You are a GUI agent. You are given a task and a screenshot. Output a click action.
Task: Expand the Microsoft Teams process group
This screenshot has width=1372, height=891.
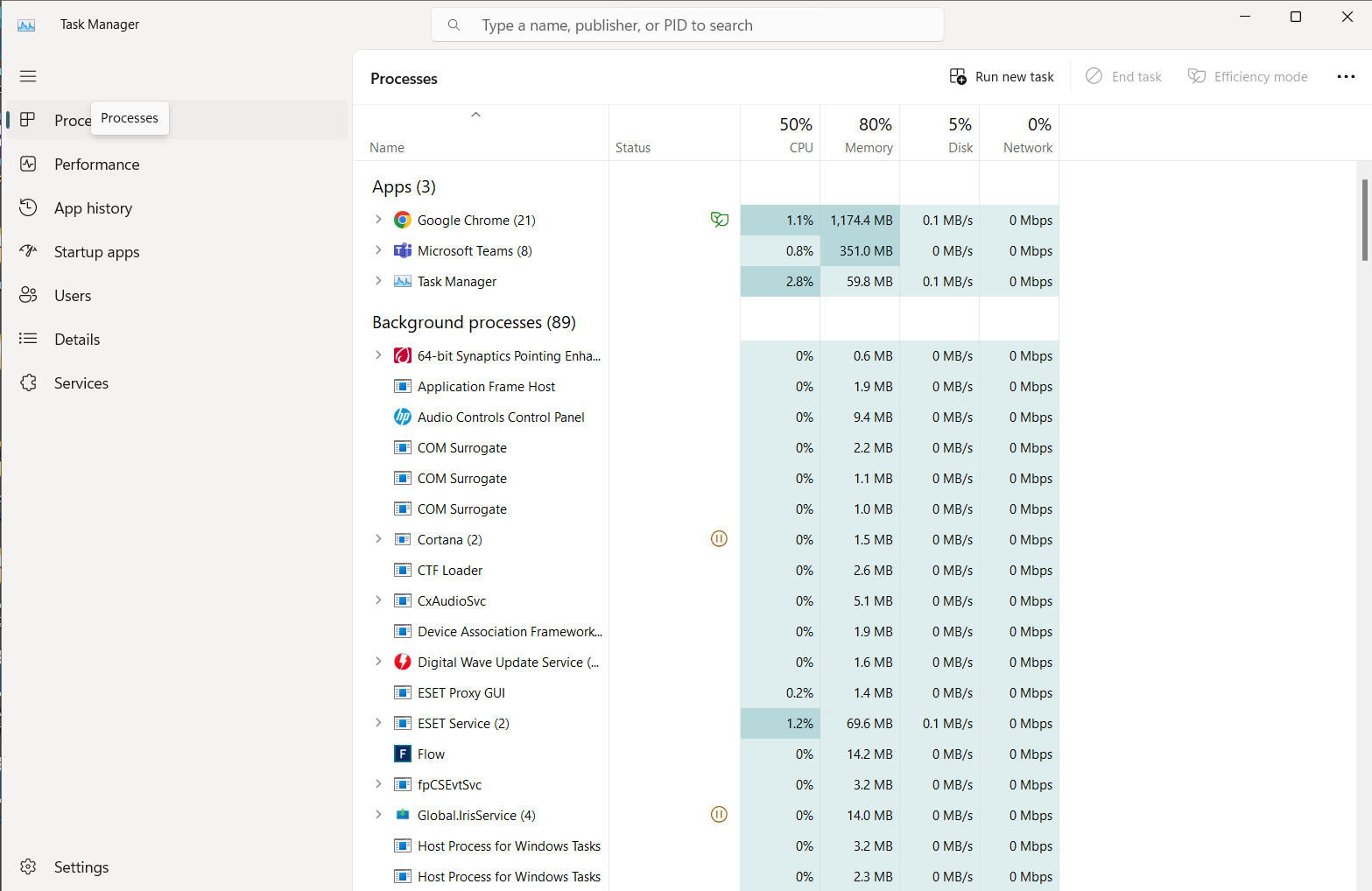click(378, 250)
